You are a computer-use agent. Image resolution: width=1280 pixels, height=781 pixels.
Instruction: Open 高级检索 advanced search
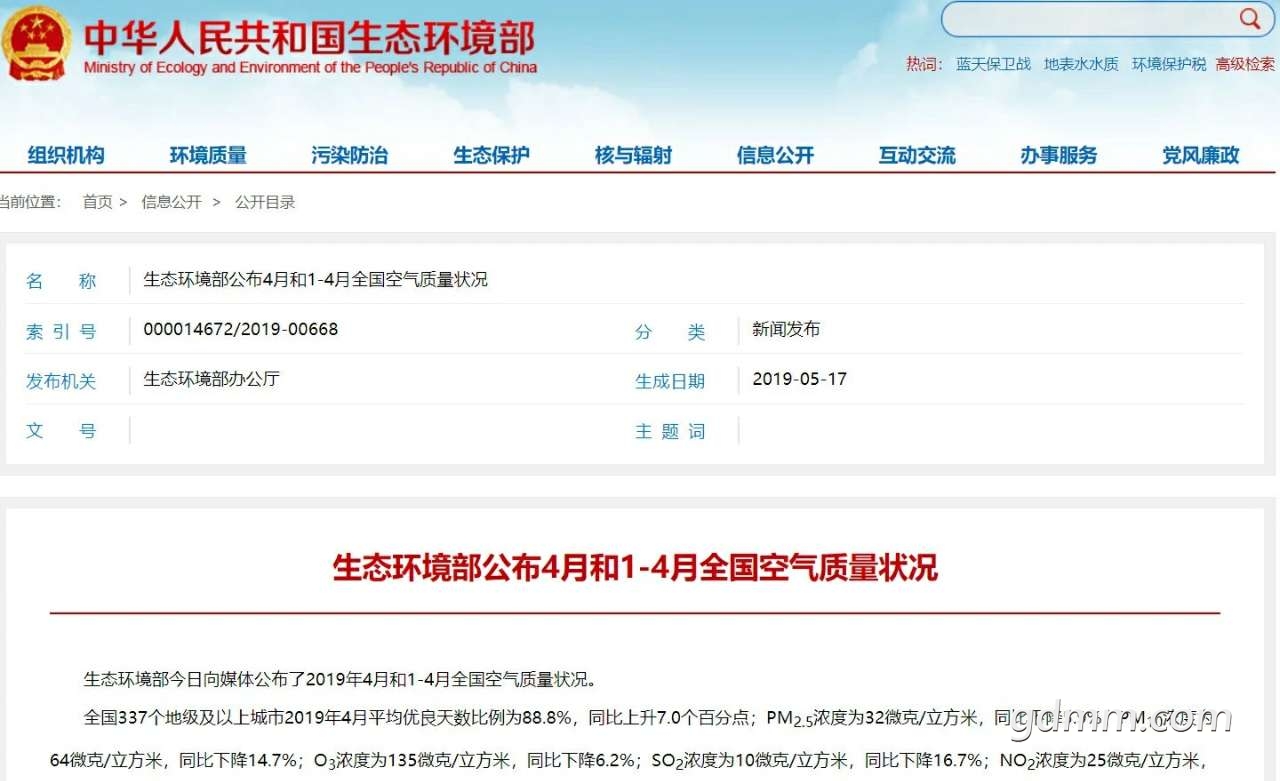click(1245, 64)
